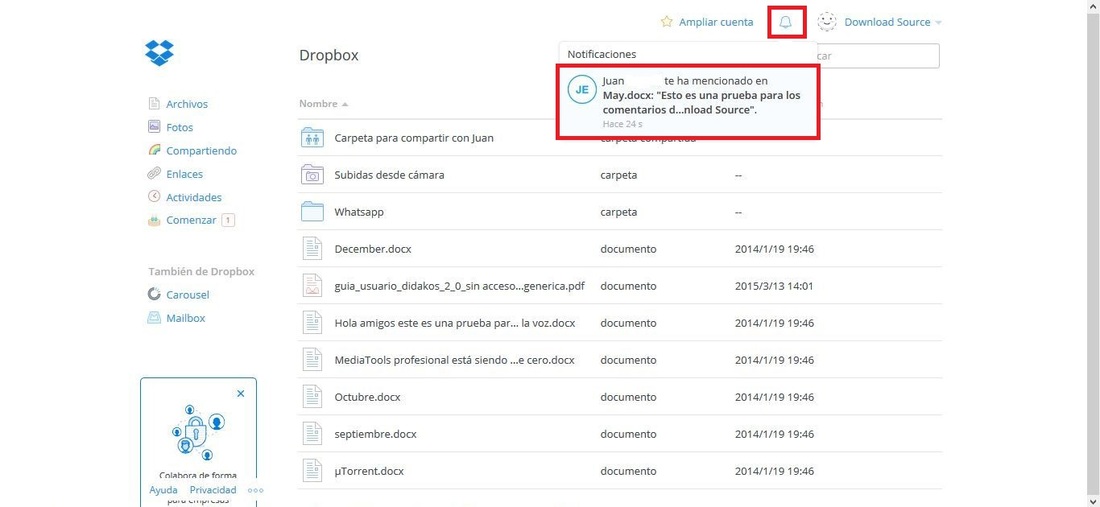Click the three-dots more options icon near Privacidad
The image size is (1100, 507).
tap(256, 491)
